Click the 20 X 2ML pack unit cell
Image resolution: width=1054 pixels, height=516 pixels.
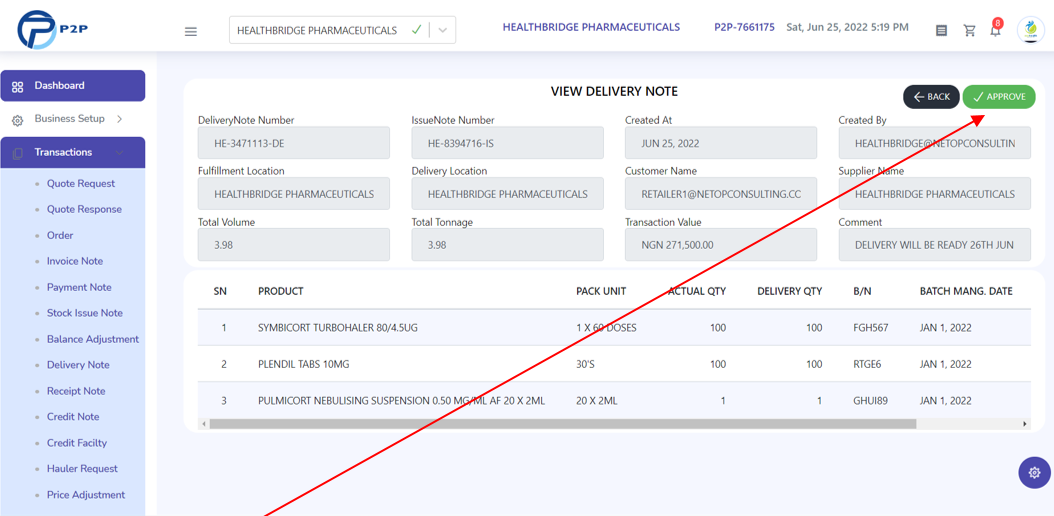click(596, 401)
